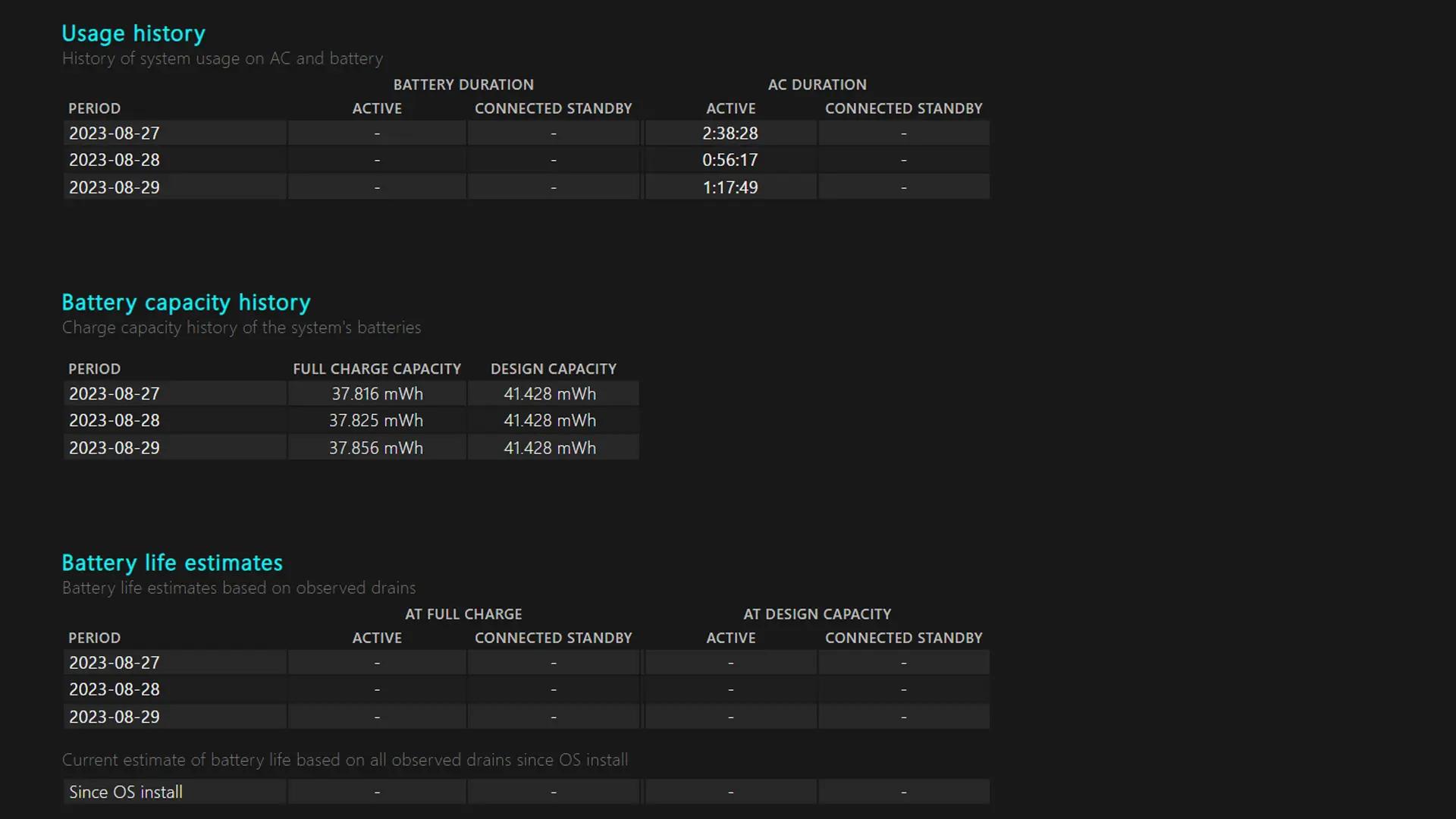Click 2023-08-27 in Battery life estimates
This screenshot has width=1456, height=819.
point(115,662)
